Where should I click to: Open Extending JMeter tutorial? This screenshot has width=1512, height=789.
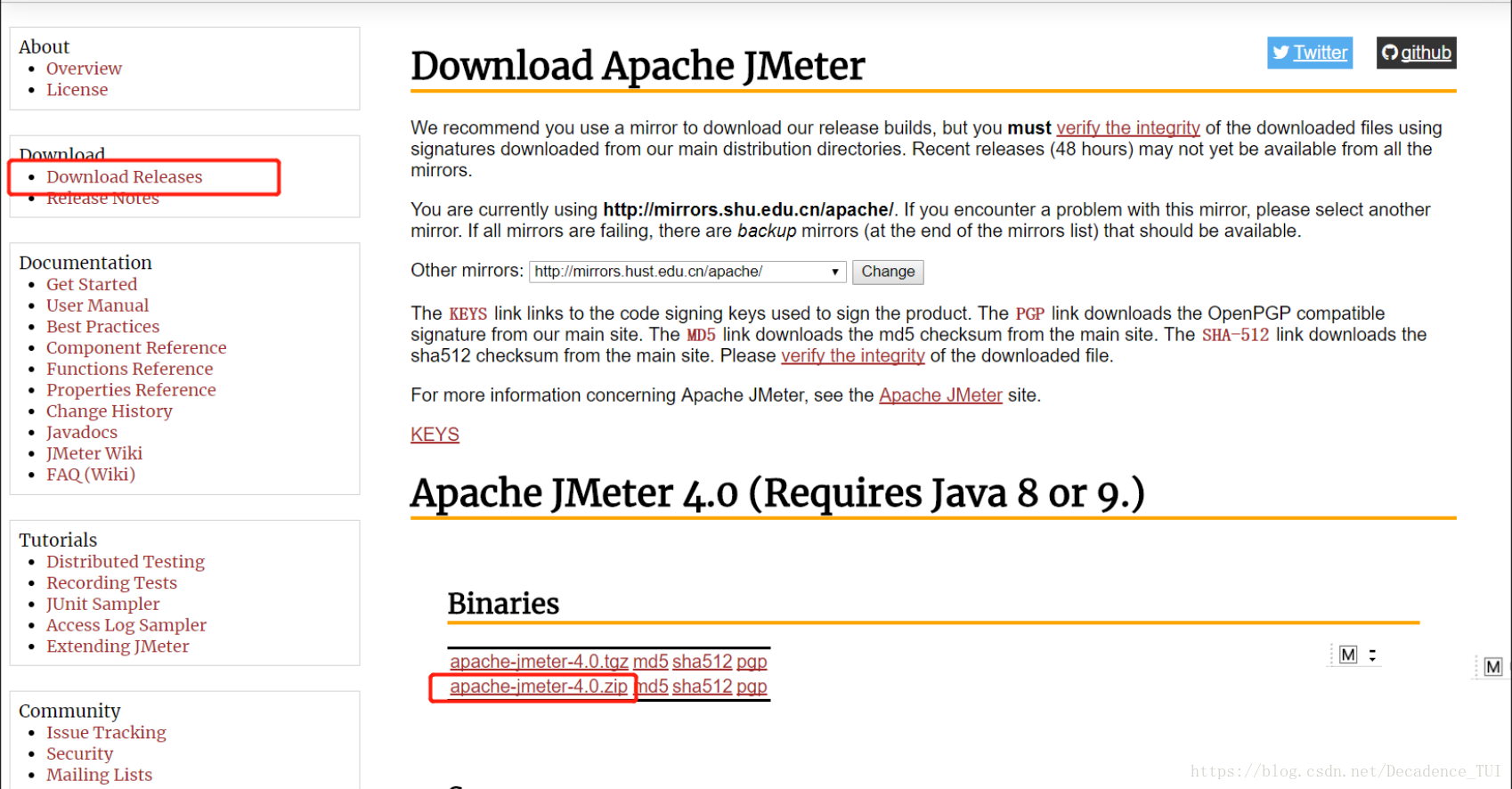pos(118,647)
